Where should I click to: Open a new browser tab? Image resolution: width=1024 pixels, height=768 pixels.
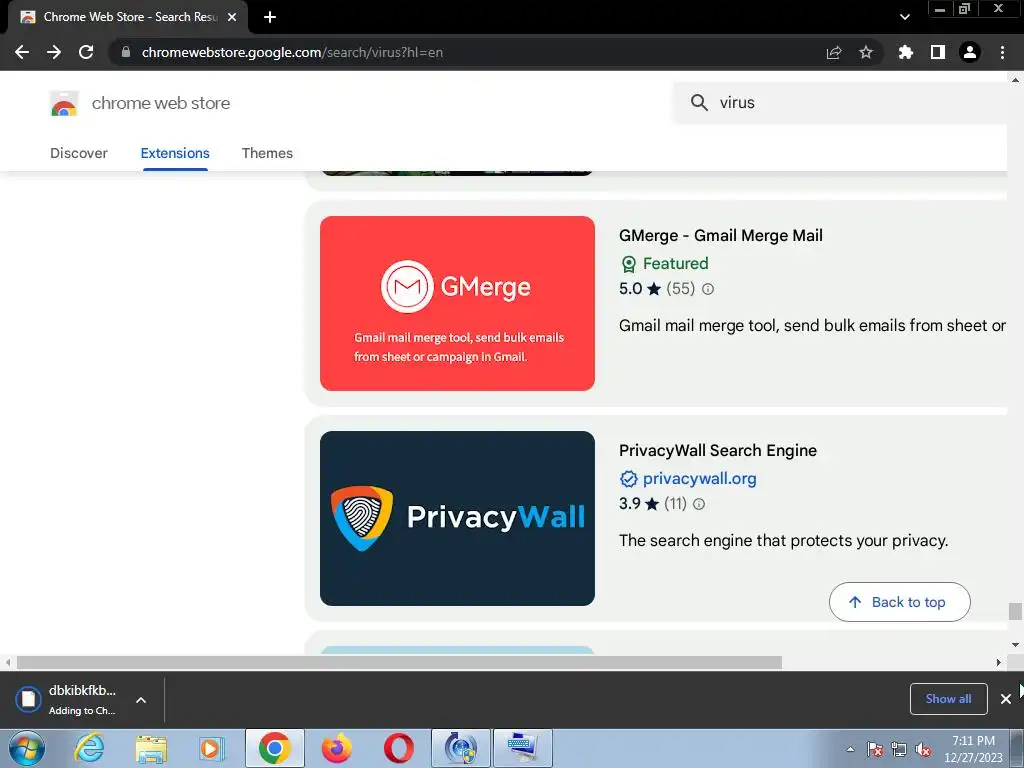click(270, 17)
